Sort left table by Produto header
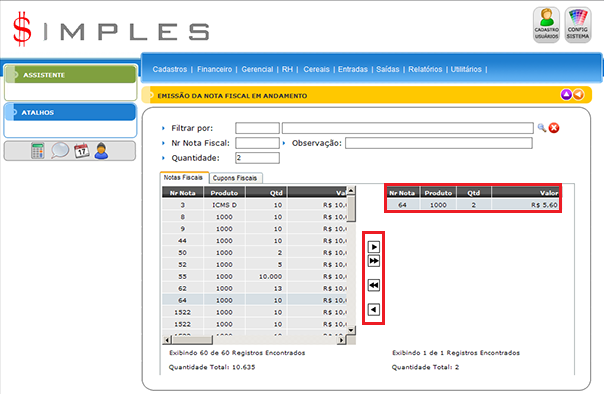 point(224,193)
